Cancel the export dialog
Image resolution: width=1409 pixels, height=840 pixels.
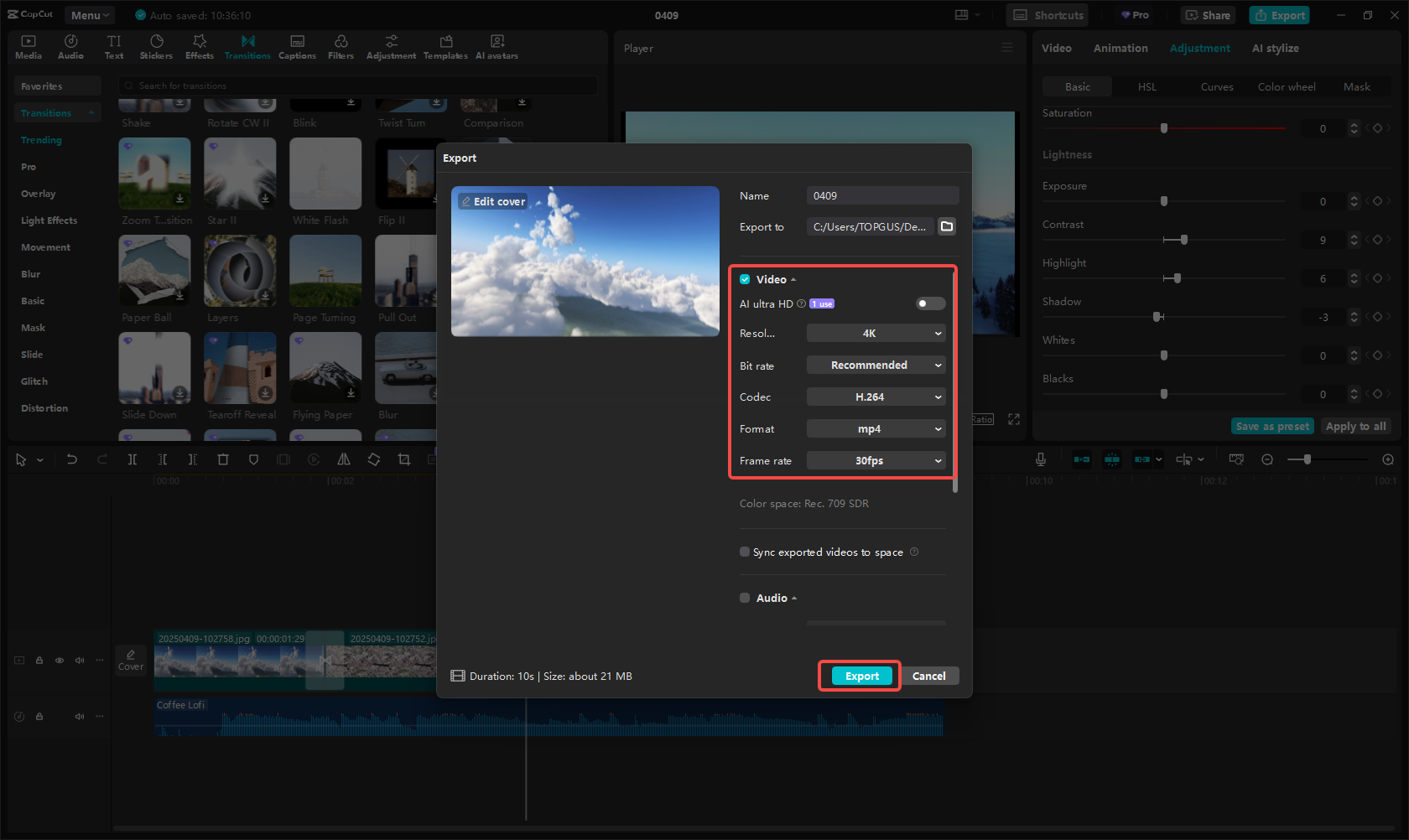(x=928, y=677)
